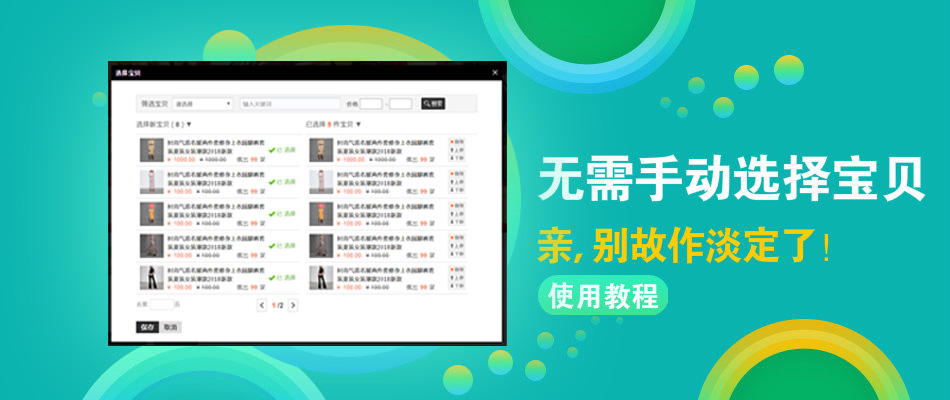Viewport: 950px width, 400px height.
Task: Move the yellow outfit selected item up
Action: (457, 150)
